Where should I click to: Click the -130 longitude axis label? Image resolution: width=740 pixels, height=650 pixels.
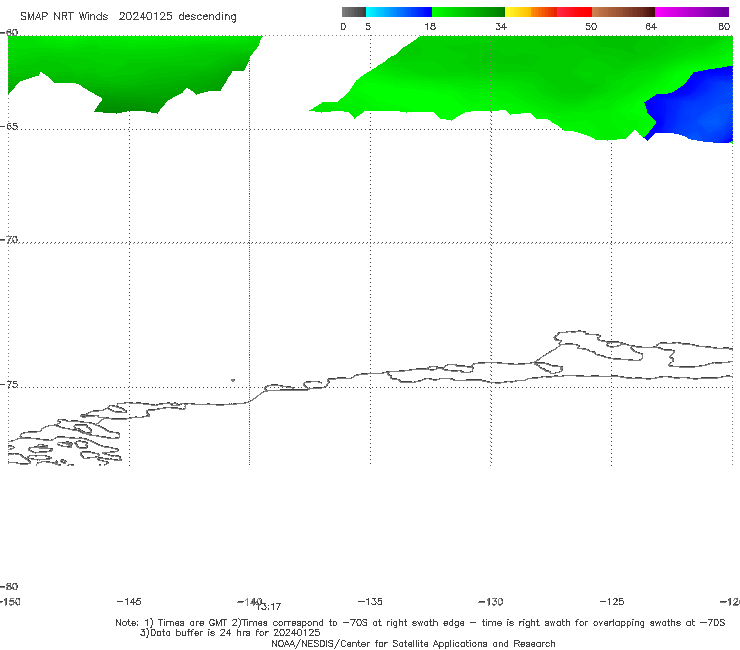click(x=491, y=602)
